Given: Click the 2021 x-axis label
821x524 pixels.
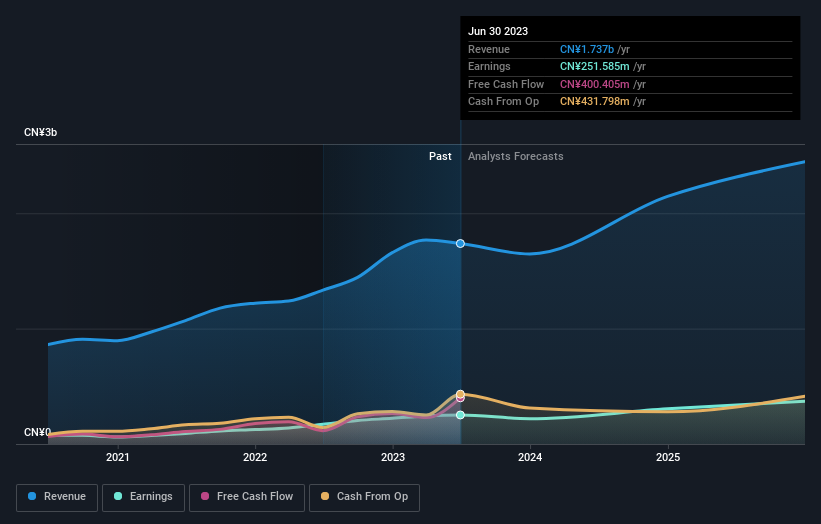Looking at the screenshot, I should [118, 457].
